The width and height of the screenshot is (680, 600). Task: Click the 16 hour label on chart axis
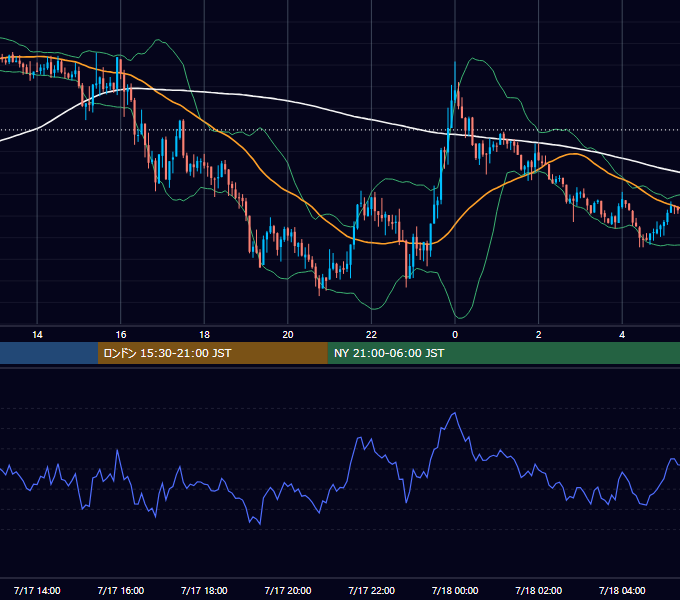tap(121, 335)
